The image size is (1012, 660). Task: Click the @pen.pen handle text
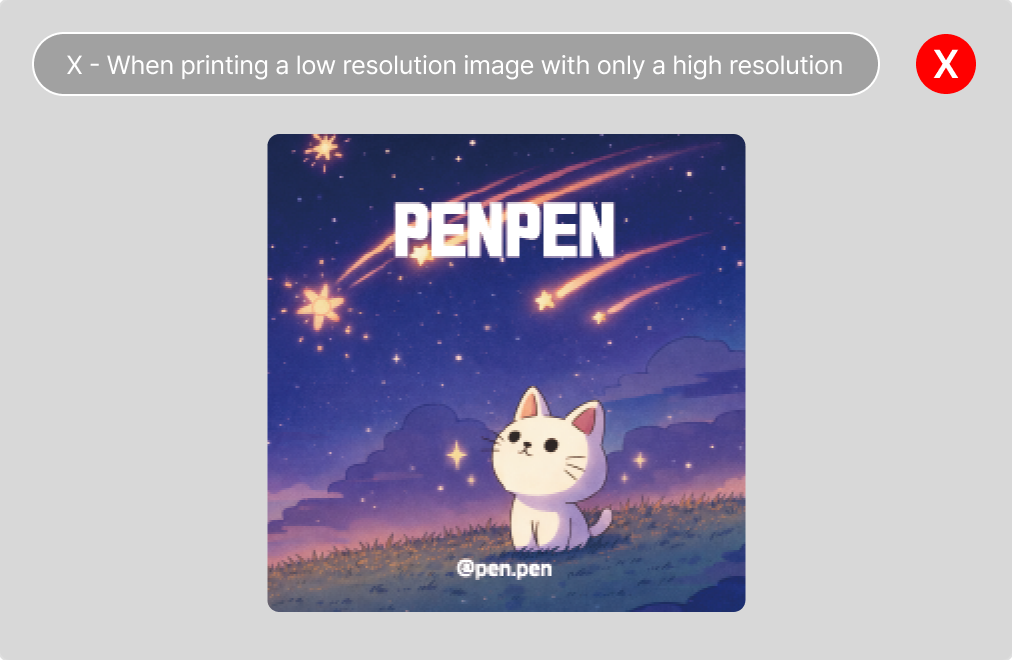[504, 568]
